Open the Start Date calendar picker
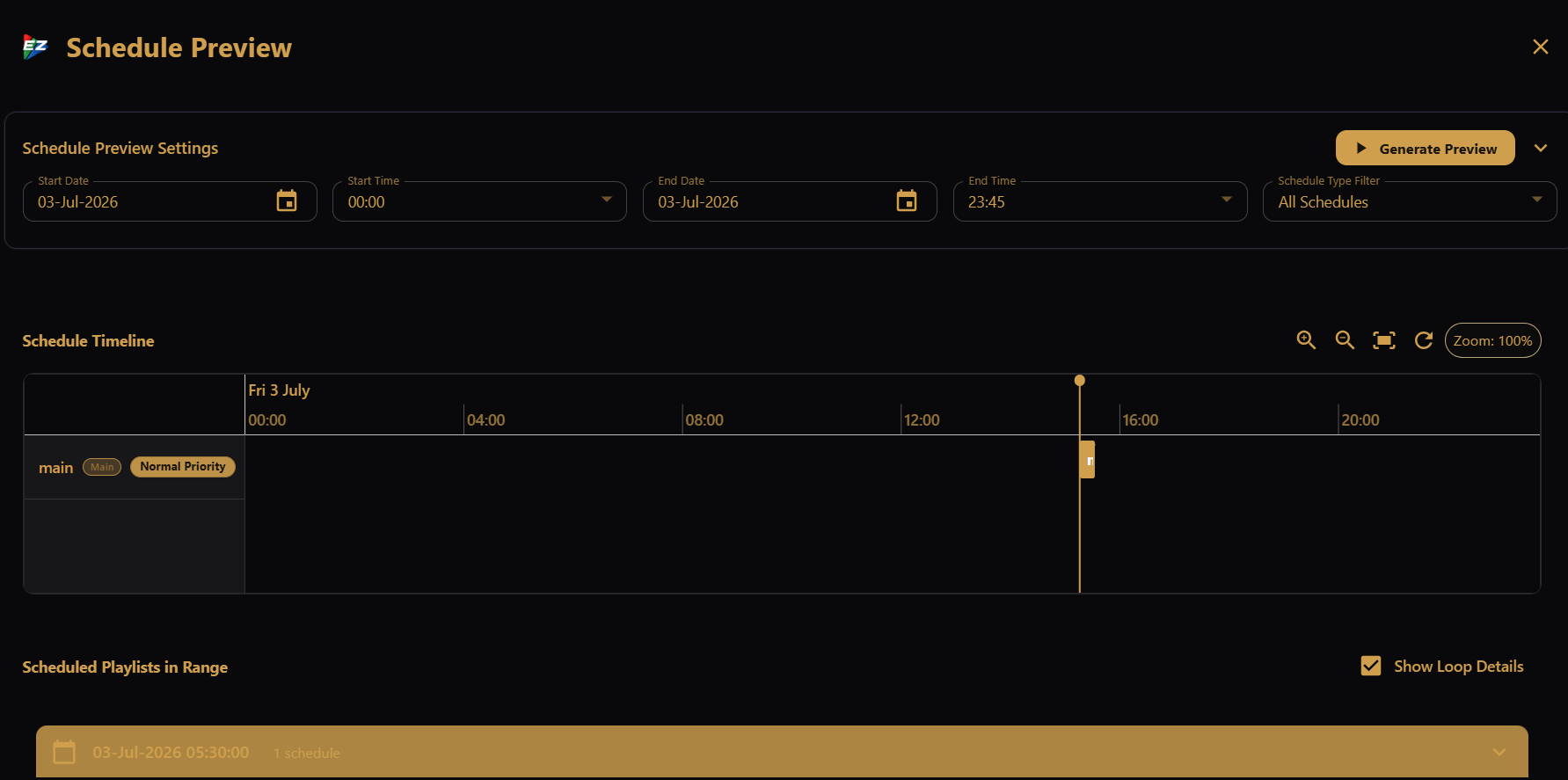The image size is (1568, 780). click(287, 201)
